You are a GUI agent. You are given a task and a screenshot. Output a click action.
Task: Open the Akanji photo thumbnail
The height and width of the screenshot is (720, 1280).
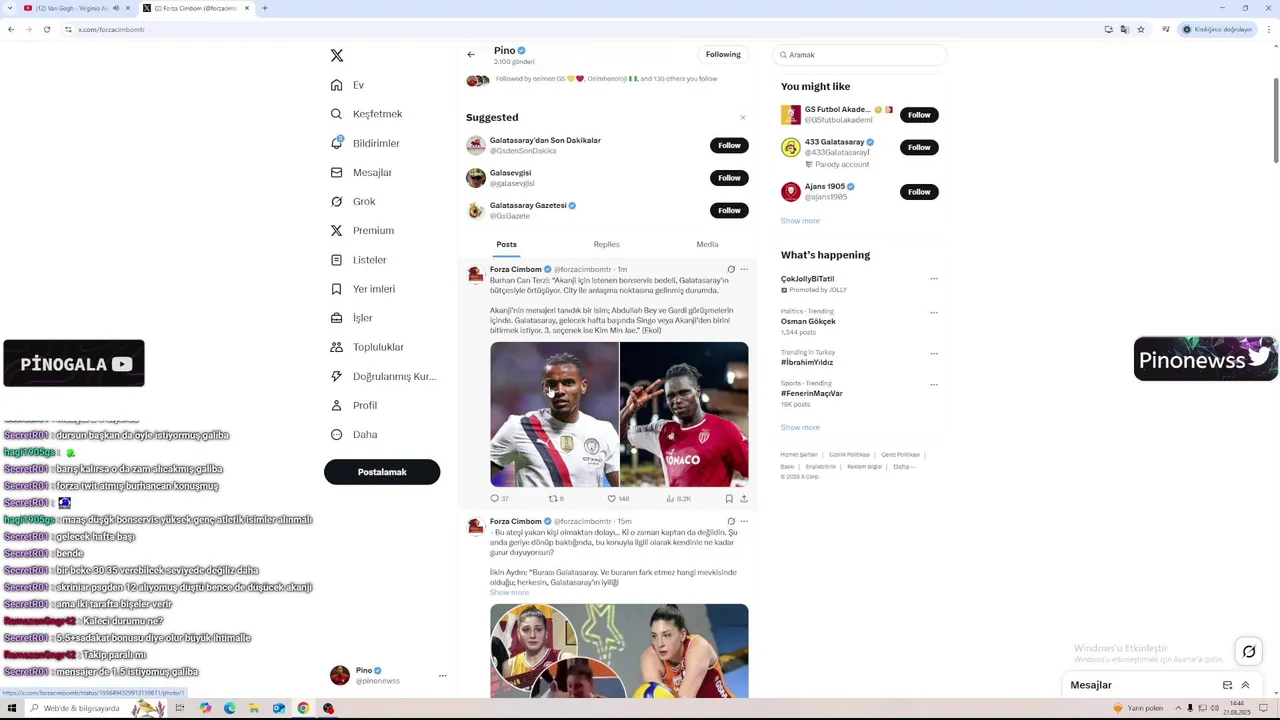point(554,414)
